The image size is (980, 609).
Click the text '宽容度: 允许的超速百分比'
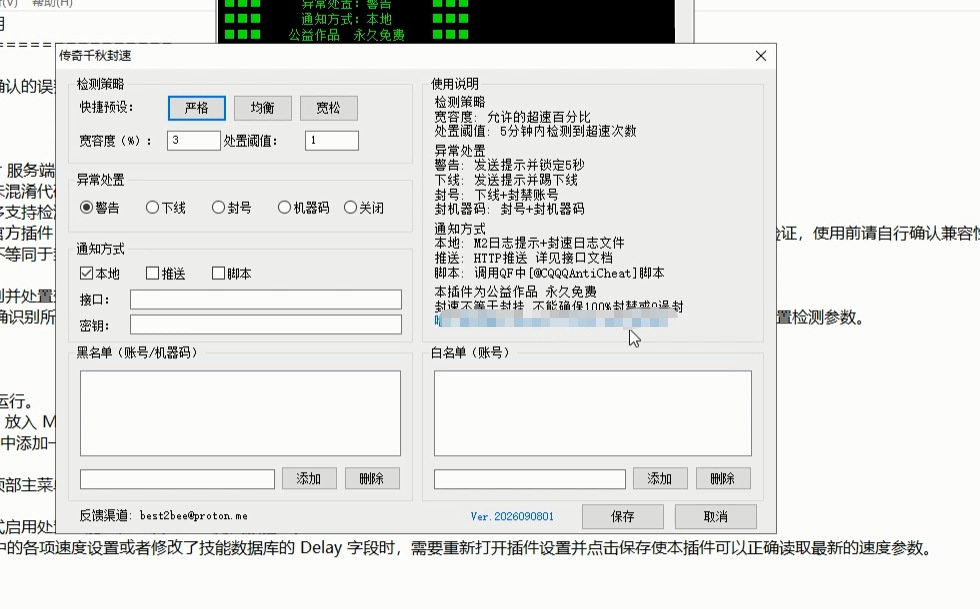[x=512, y=117]
